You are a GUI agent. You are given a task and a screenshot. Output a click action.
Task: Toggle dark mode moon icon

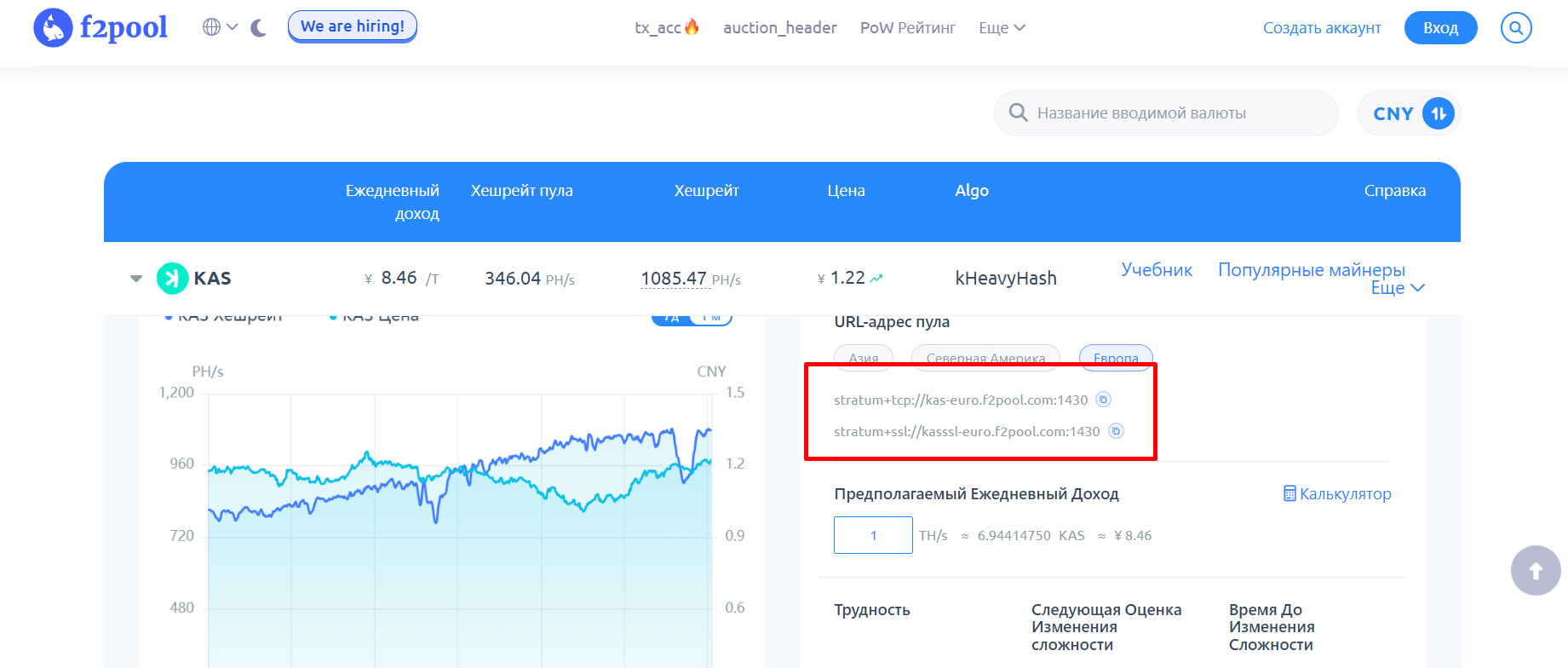259,28
